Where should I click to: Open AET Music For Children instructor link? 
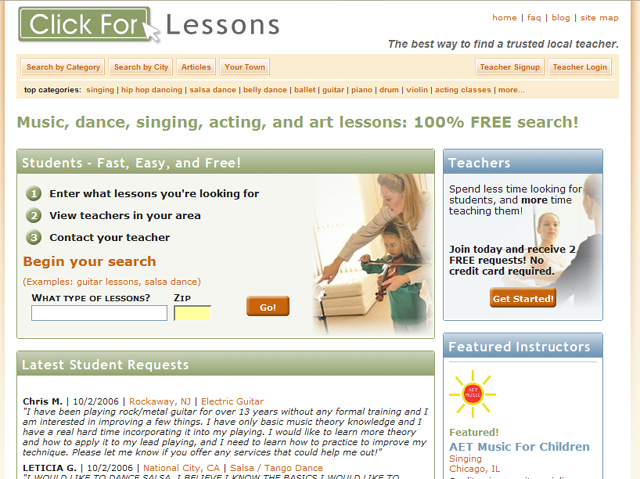[519, 447]
